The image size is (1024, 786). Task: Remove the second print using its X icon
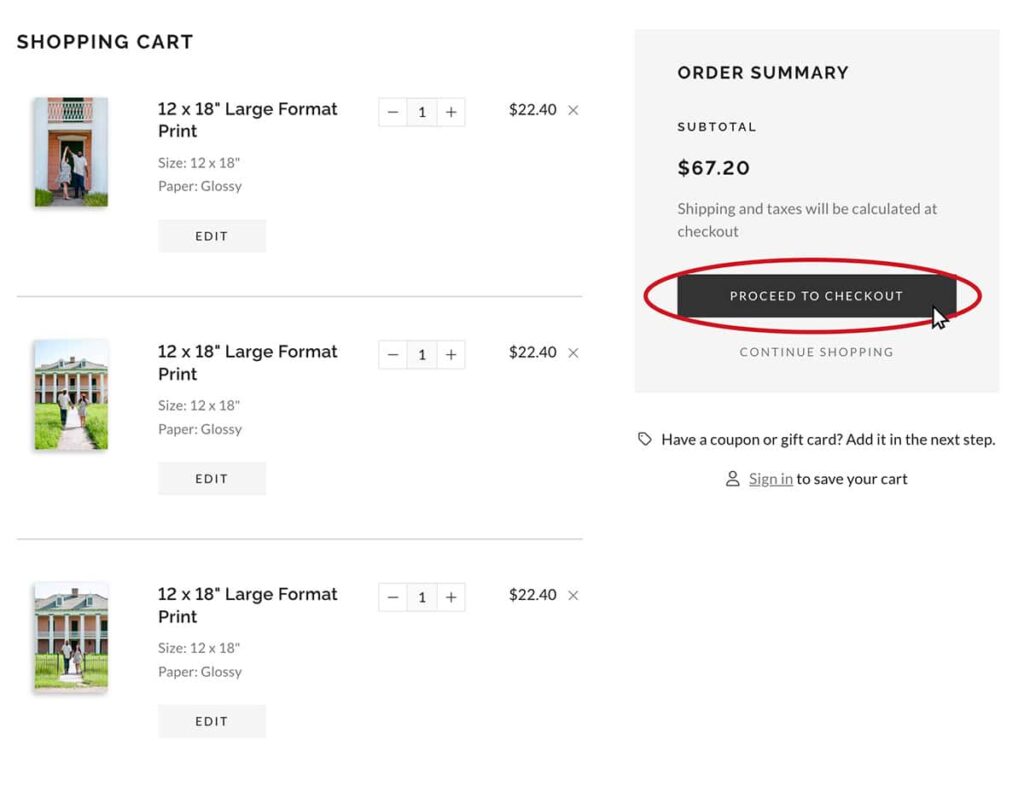click(x=573, y=353)
